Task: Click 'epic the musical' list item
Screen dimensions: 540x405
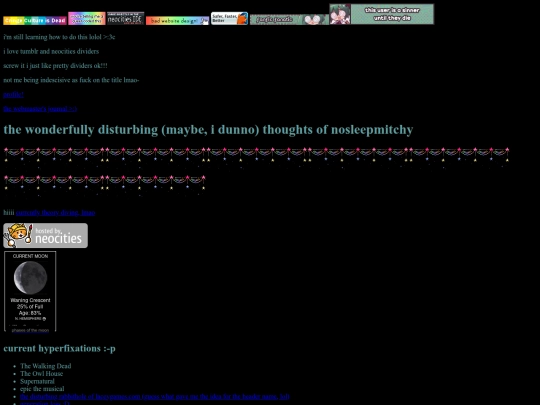Action: pos(42,389)
